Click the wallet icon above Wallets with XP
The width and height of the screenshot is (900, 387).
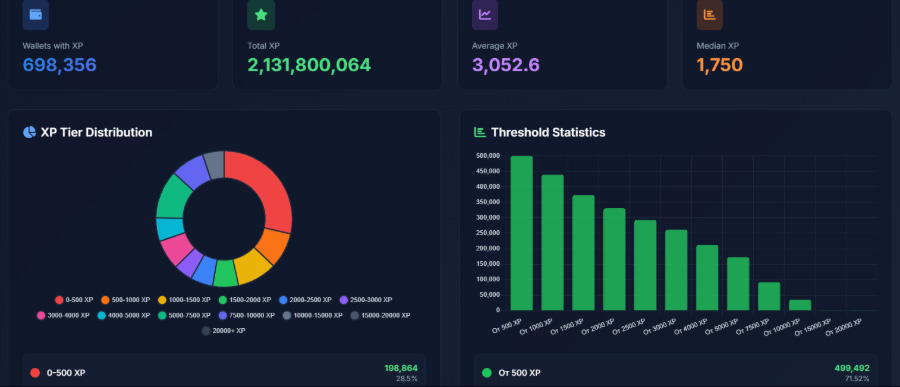(x=36, y=15)
